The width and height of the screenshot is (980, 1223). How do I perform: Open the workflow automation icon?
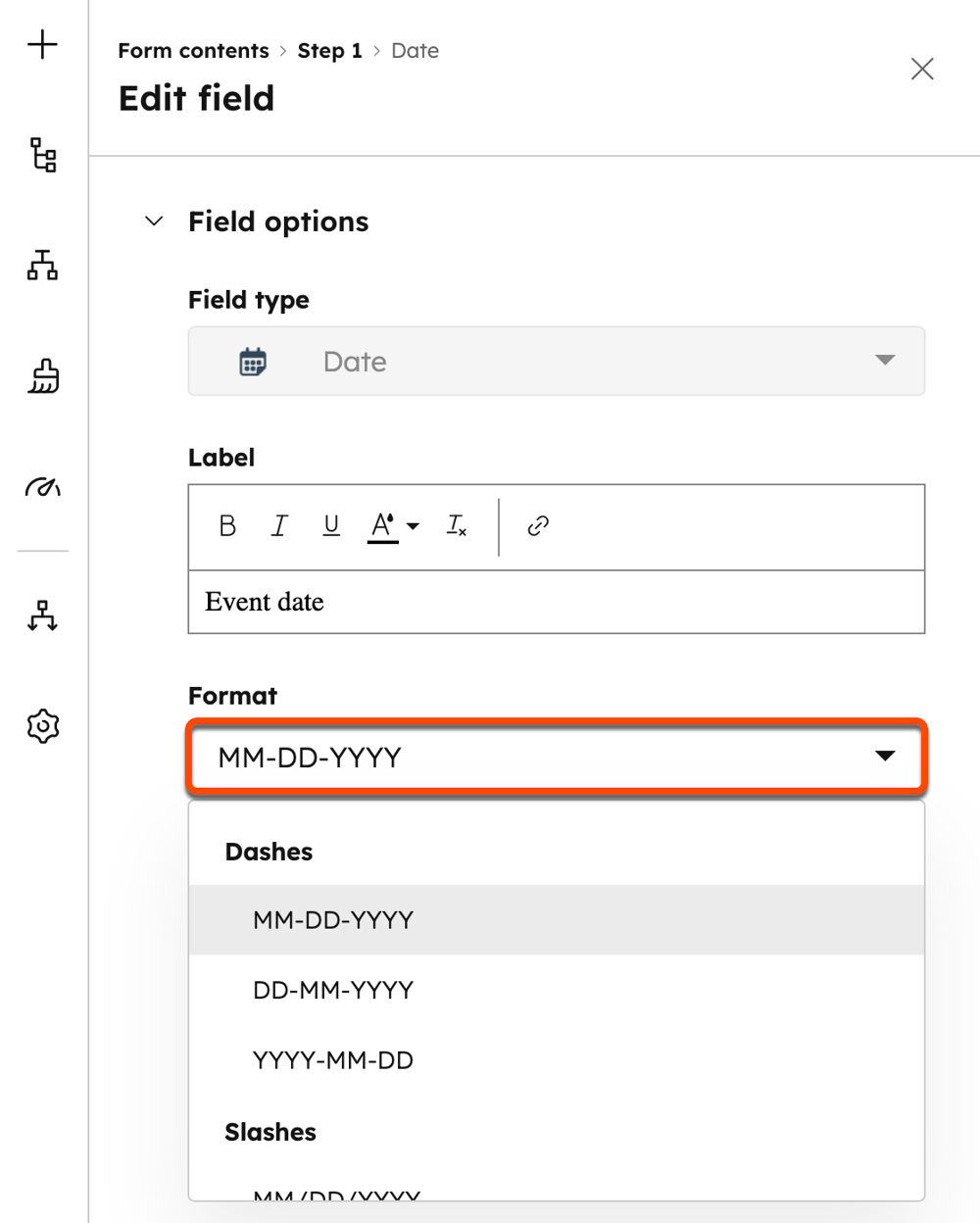coord(42,616)
